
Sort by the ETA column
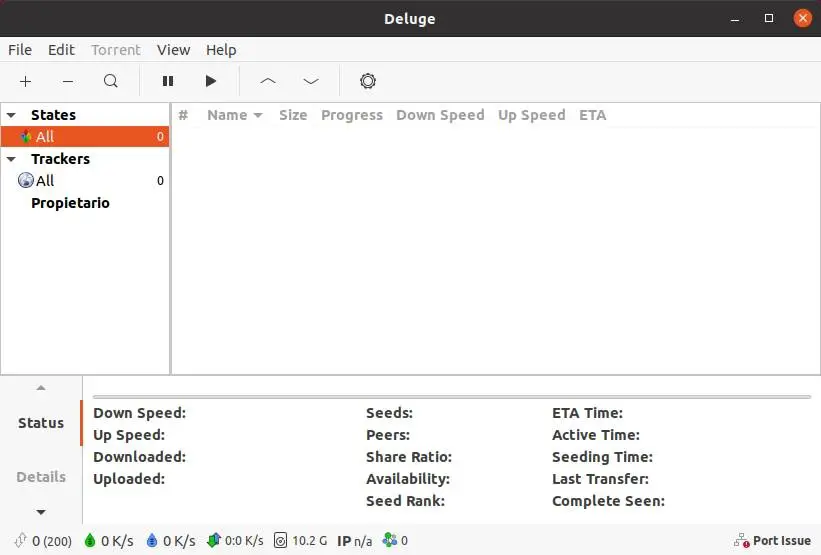coord(593,115)
